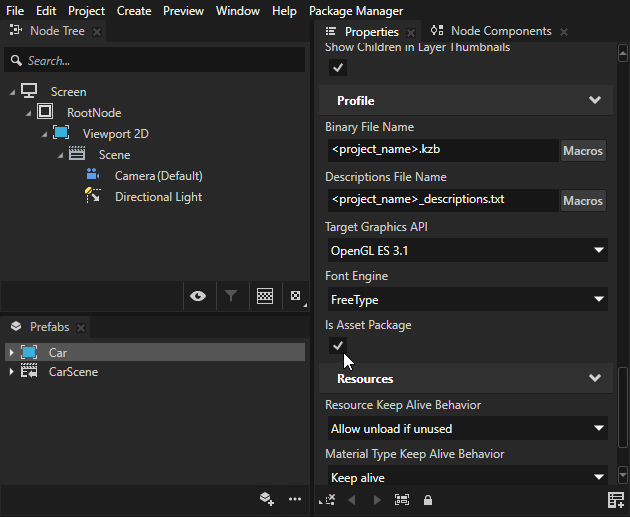This screenshot has width=630, height=517.
Task: Open the File menu
Action: 15,11
